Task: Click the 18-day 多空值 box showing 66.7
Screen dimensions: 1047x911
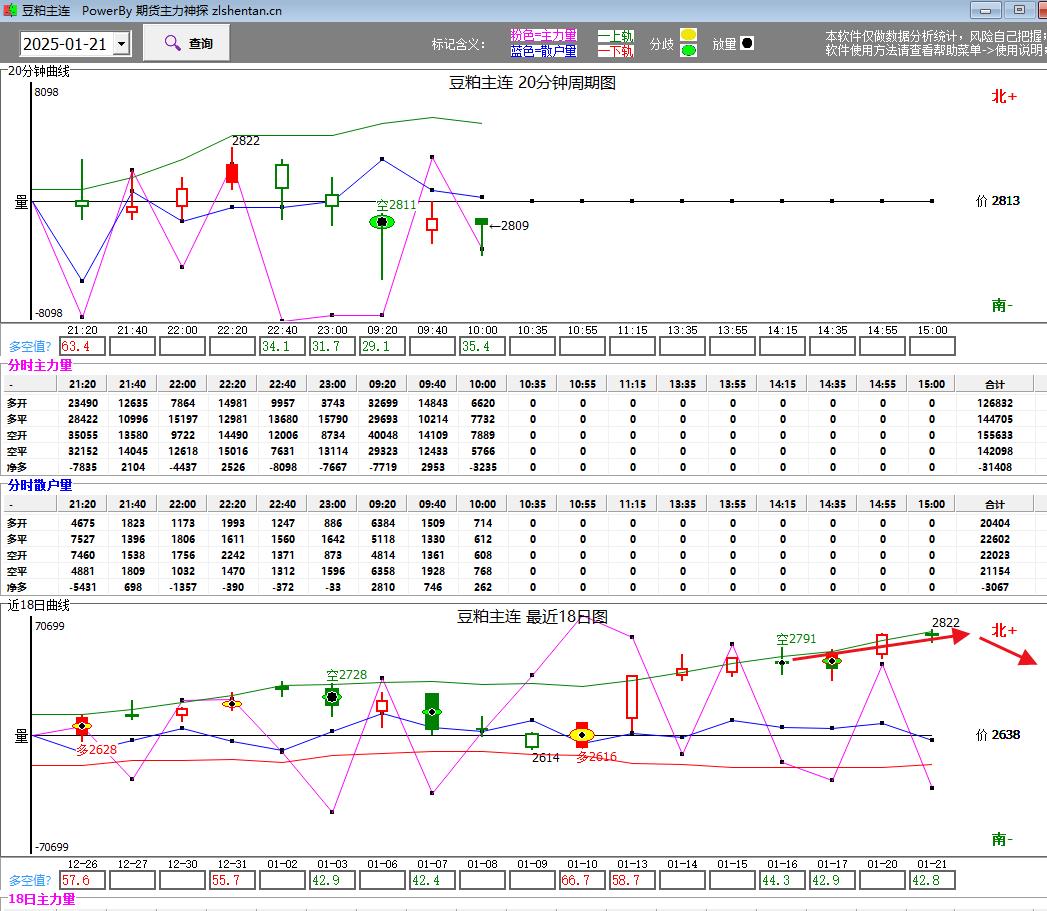Action: 582,880
